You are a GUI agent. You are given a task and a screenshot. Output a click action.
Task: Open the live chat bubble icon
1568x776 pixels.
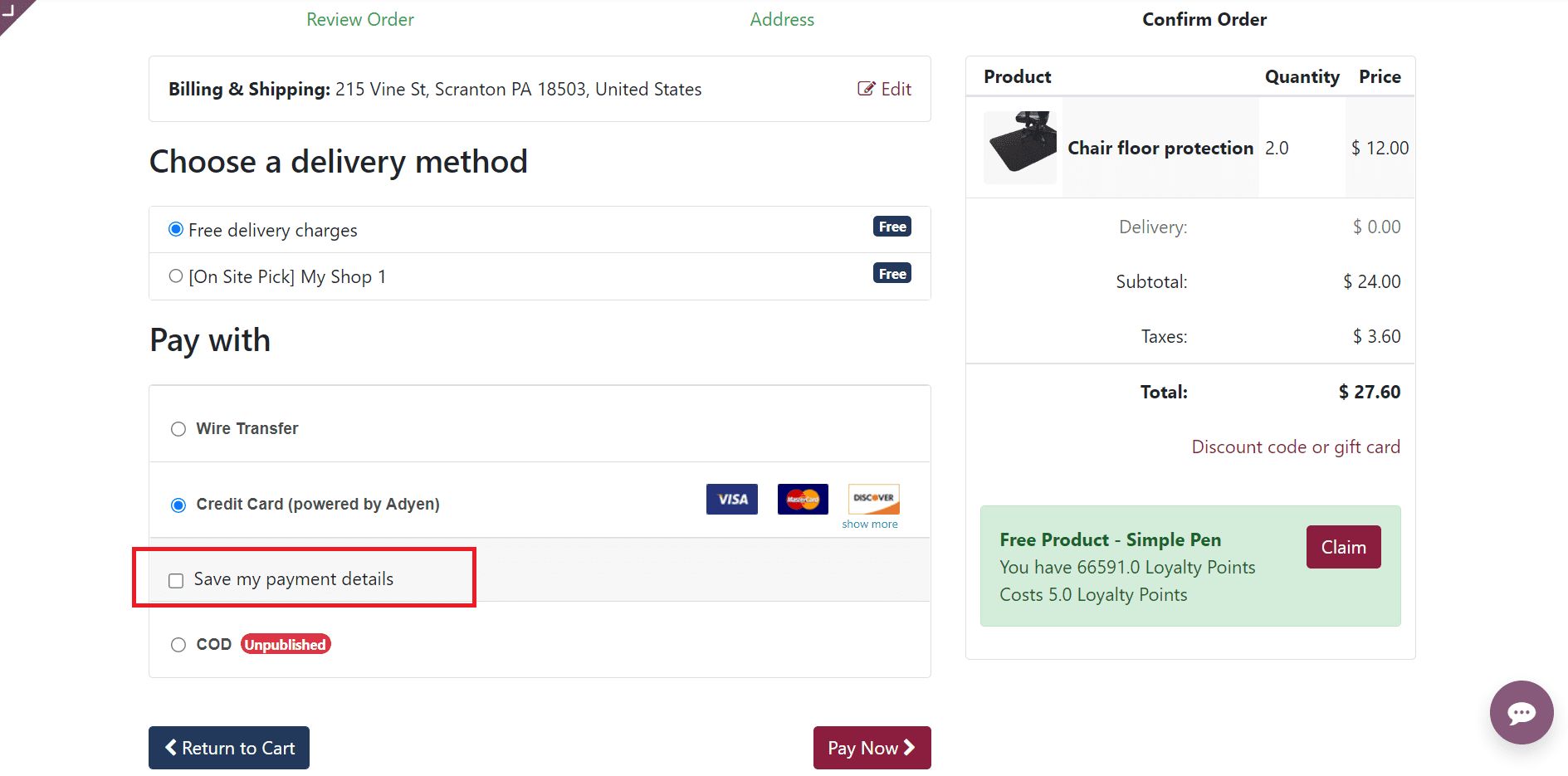tap(1521, 712)
